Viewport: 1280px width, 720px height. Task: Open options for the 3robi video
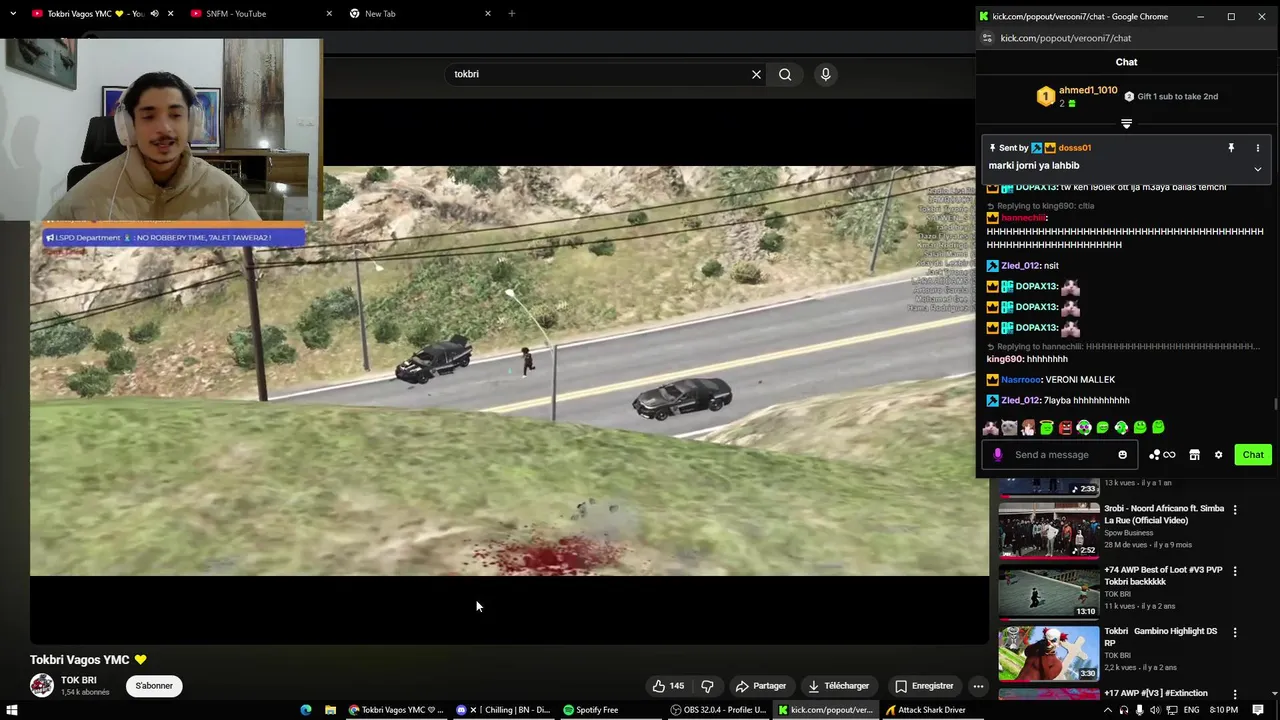tap(1235, 510)
